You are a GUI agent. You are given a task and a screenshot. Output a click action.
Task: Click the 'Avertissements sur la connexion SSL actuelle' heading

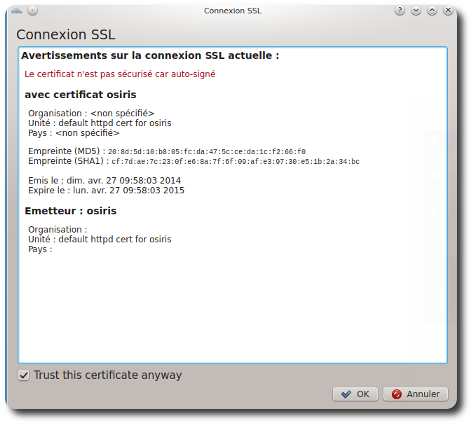coord(150,55)
